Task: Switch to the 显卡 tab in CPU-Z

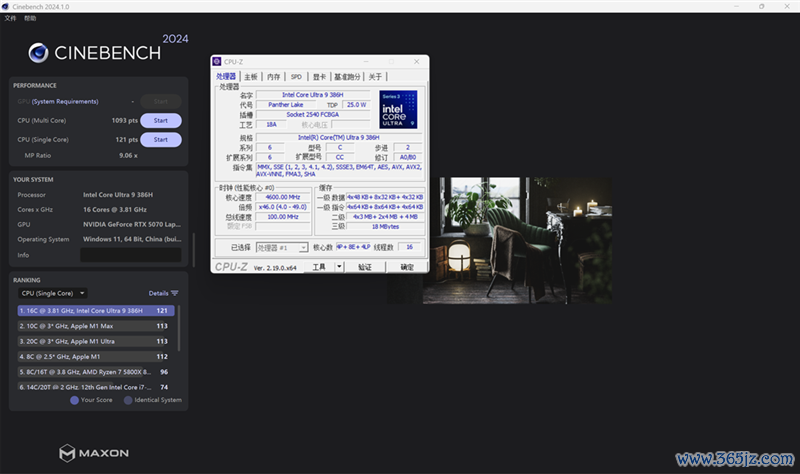Action: coord(319,77)
